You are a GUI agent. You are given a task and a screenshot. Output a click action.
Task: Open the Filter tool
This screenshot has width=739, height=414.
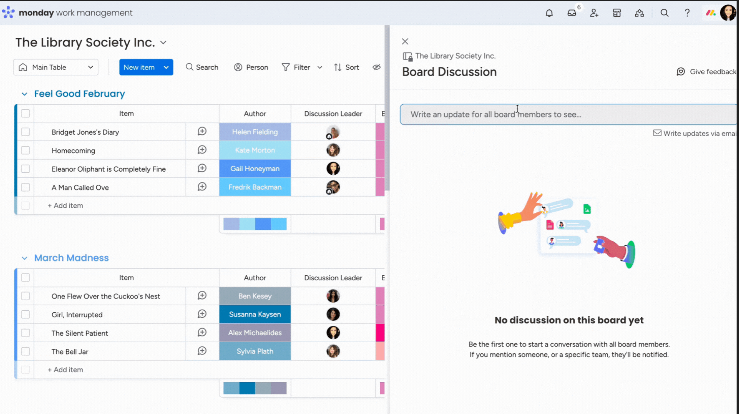(296, 67)
